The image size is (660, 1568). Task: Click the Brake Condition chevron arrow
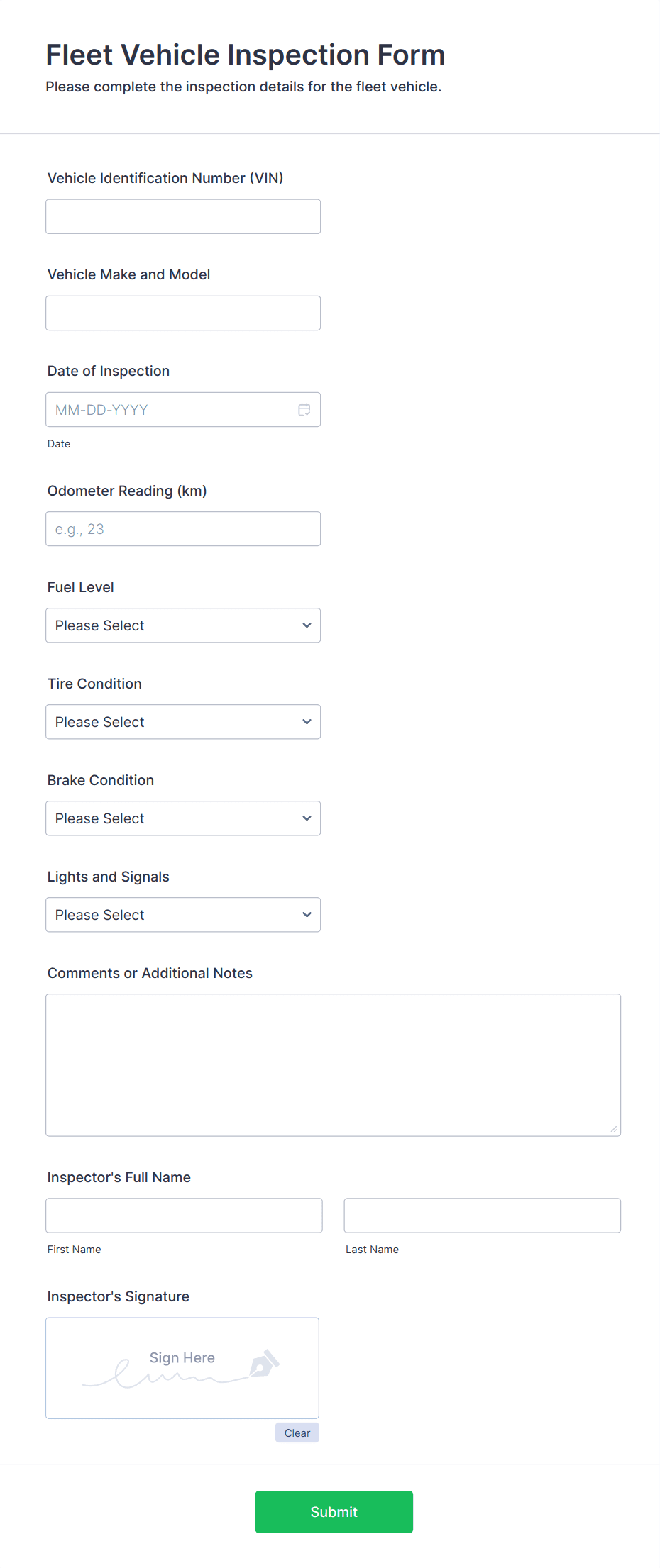(x=307, y=818)
